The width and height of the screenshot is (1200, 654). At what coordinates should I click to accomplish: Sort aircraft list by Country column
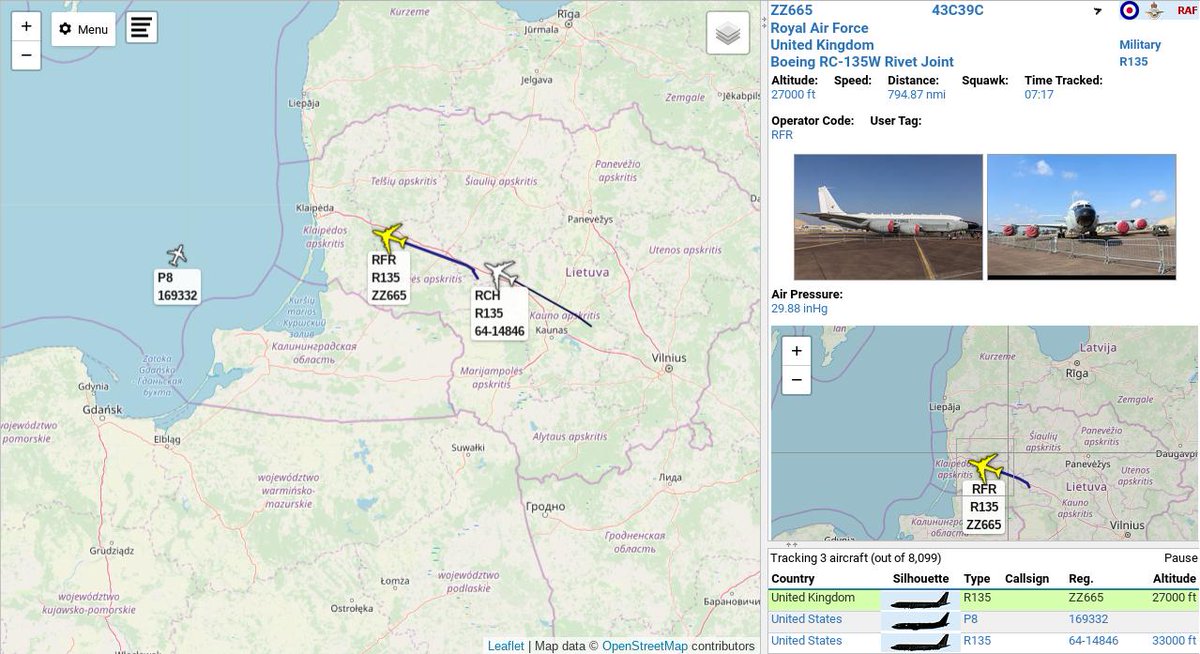(793, 578)
